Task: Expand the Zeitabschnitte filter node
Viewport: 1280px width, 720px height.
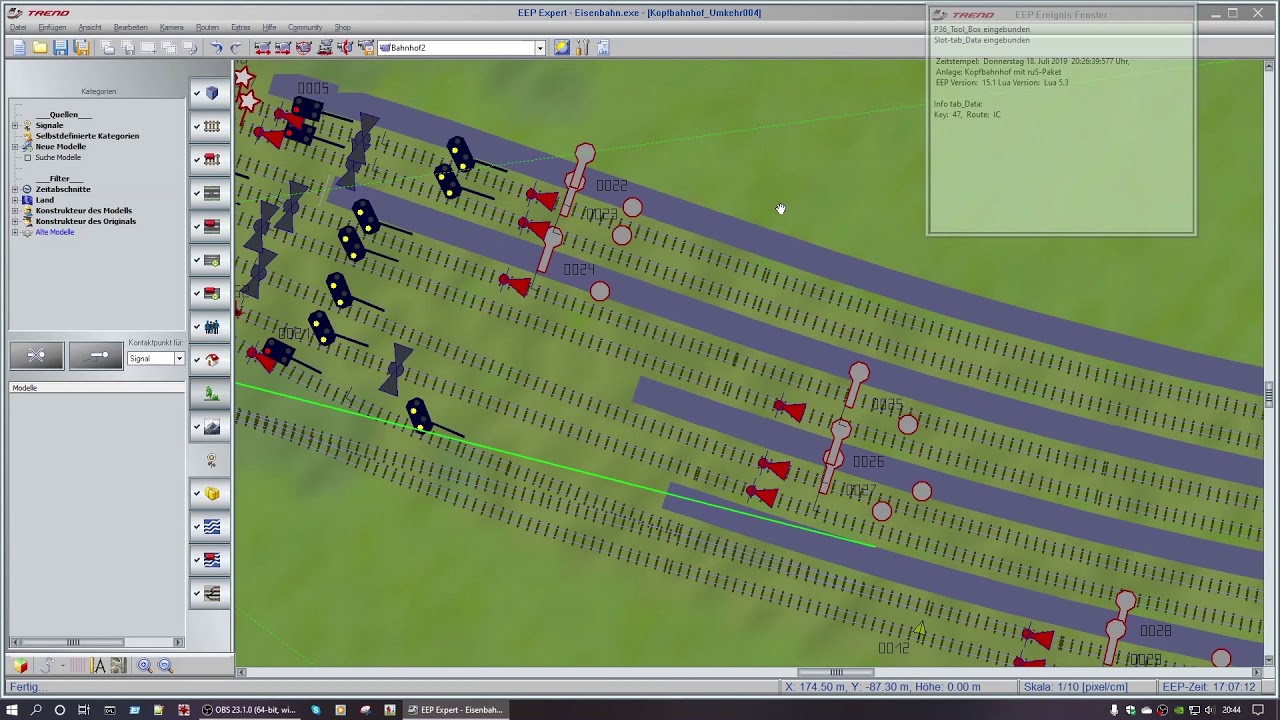Action: point(15,189)
